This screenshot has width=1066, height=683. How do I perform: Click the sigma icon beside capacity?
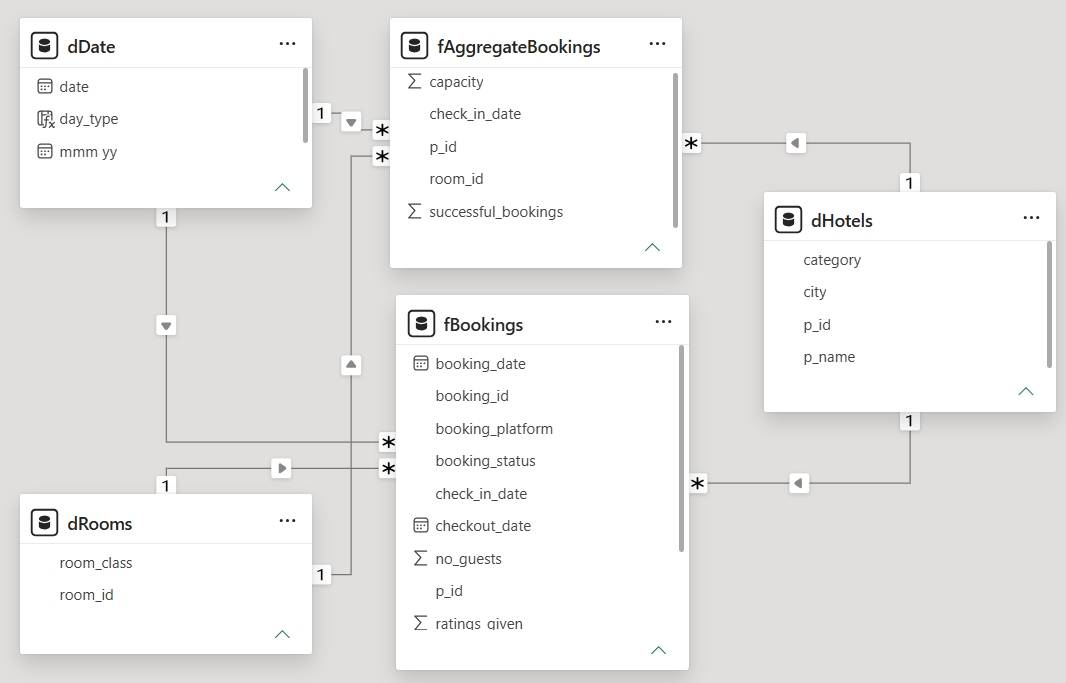coord(414,82)
